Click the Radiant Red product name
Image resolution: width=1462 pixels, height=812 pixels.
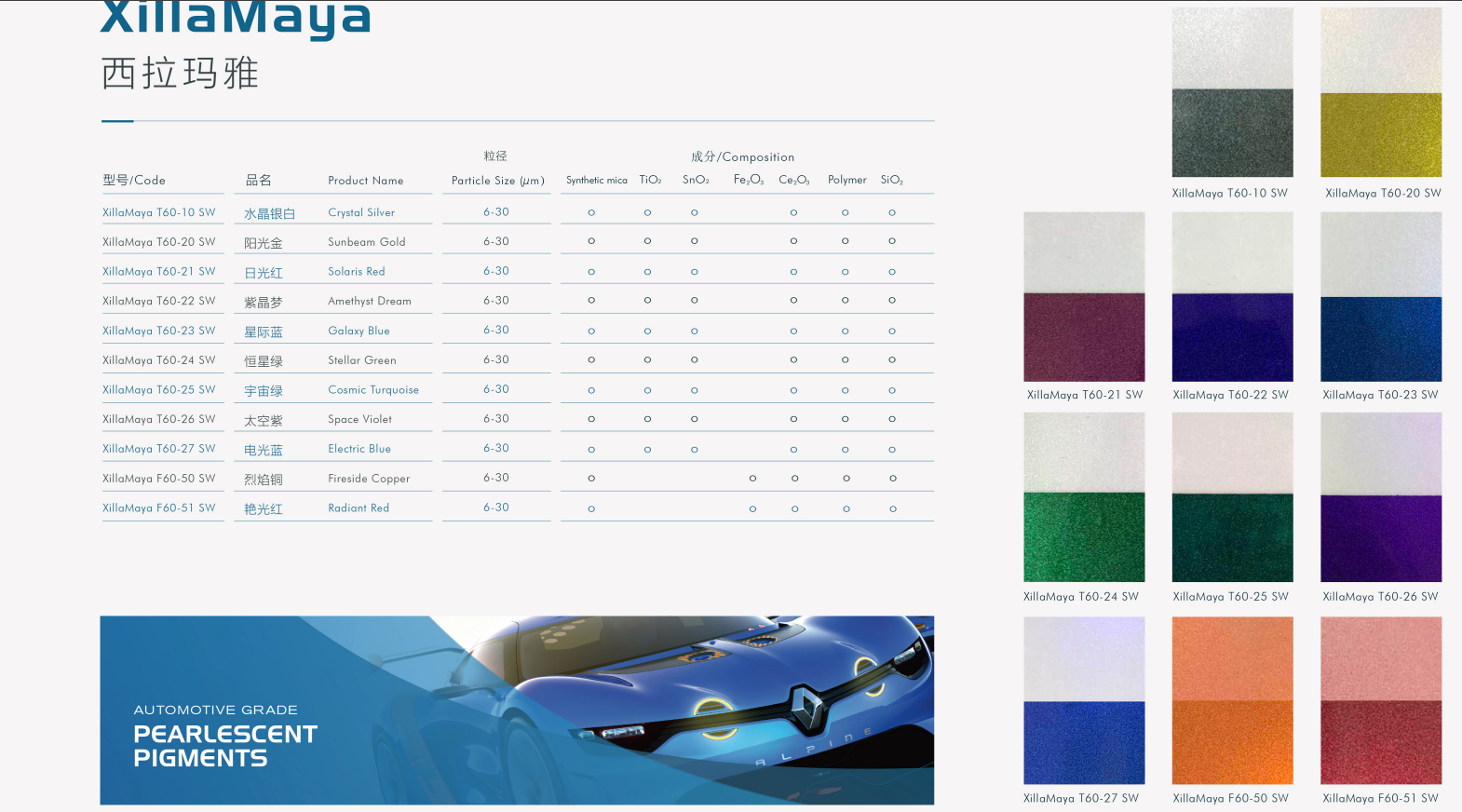coord(359,508)
